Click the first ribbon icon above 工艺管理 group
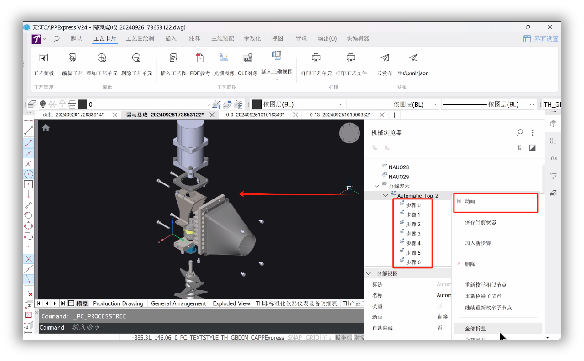Viewport: 584px width, 361px height. point(44,58)
